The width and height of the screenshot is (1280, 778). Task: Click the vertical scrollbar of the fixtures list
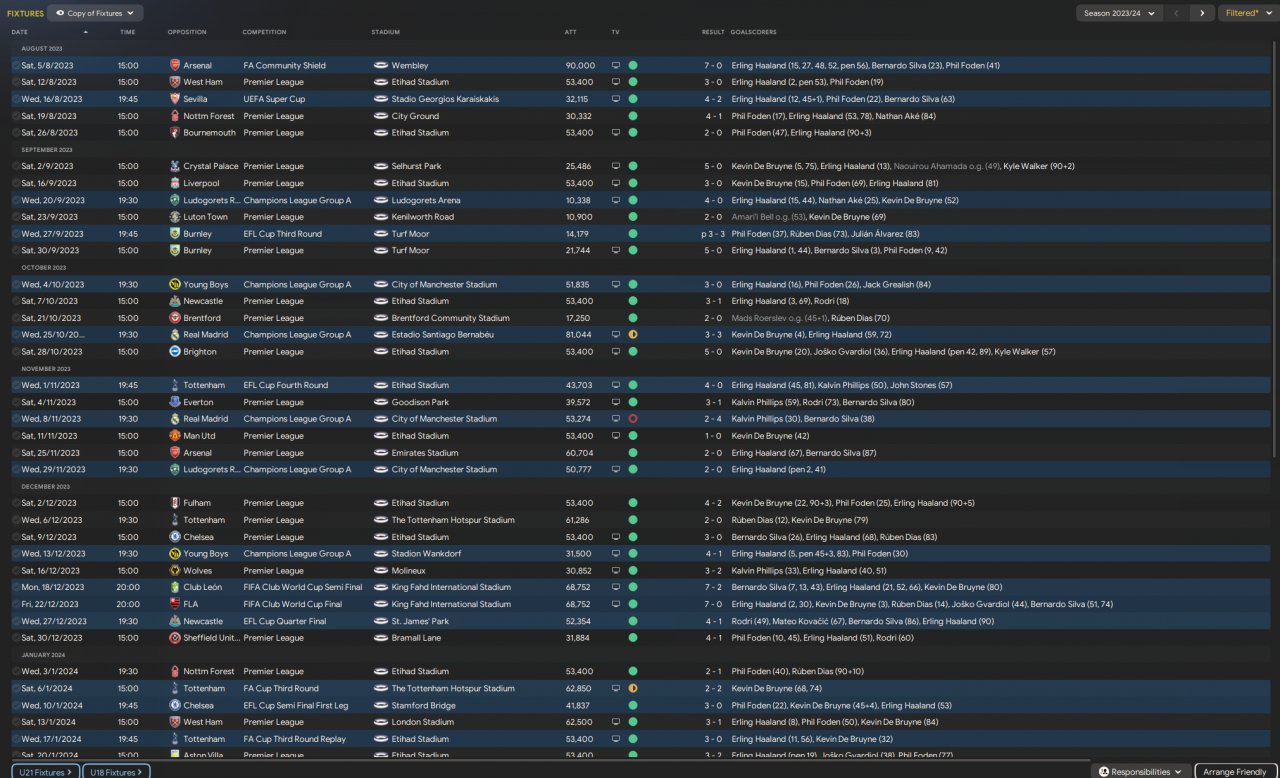1275,250
